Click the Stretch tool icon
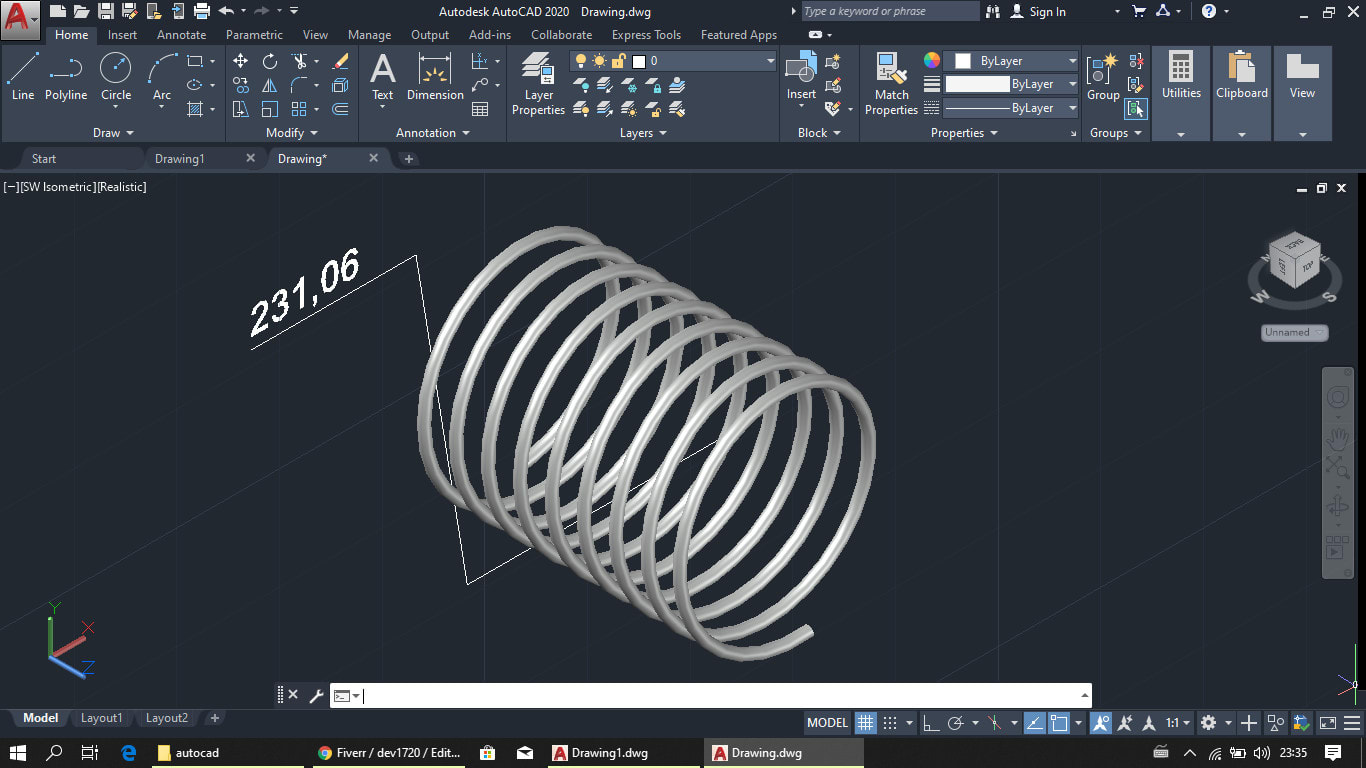This screenshot has height=768, width=1366. [x=241, y=109]
